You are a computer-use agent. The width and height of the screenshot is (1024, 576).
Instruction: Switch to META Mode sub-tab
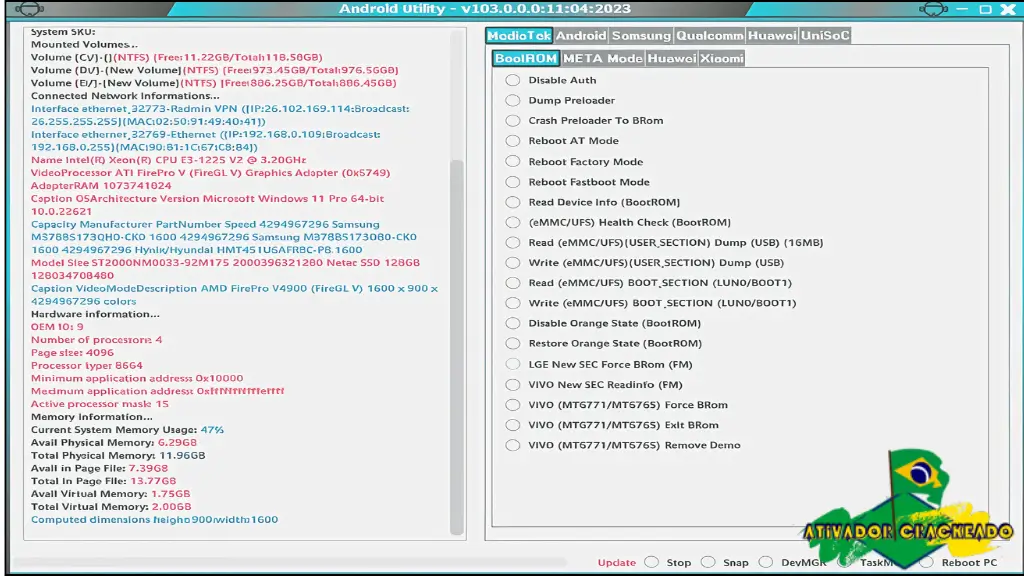click(603, 58)
